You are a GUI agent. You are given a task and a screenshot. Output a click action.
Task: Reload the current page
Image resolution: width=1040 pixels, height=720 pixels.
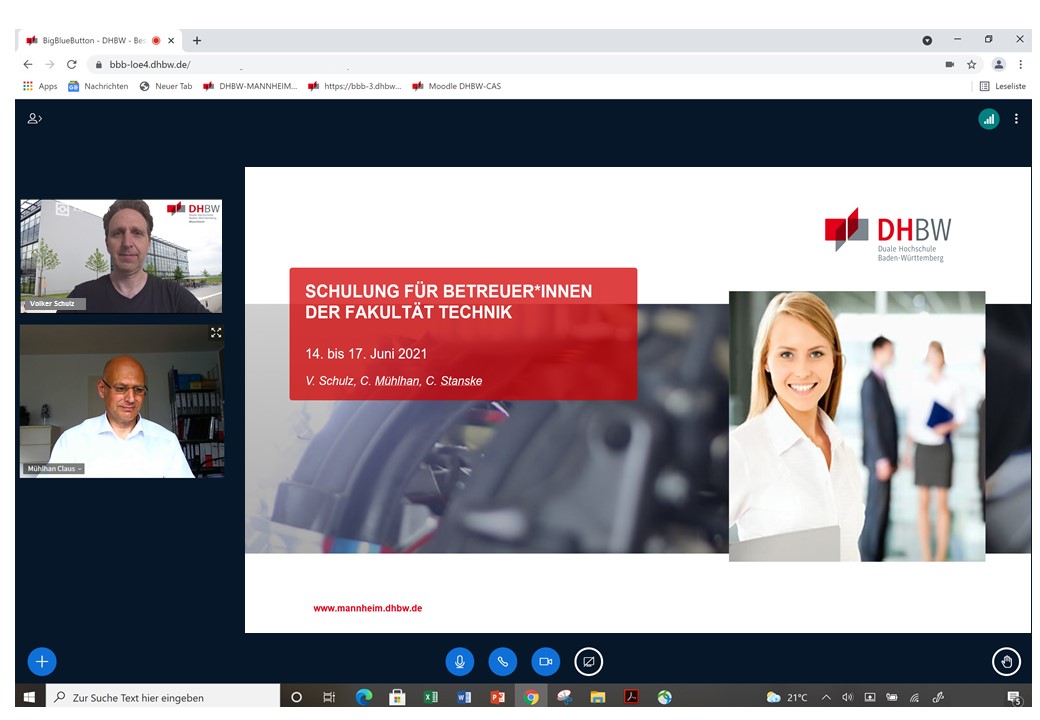pos(71,64)
